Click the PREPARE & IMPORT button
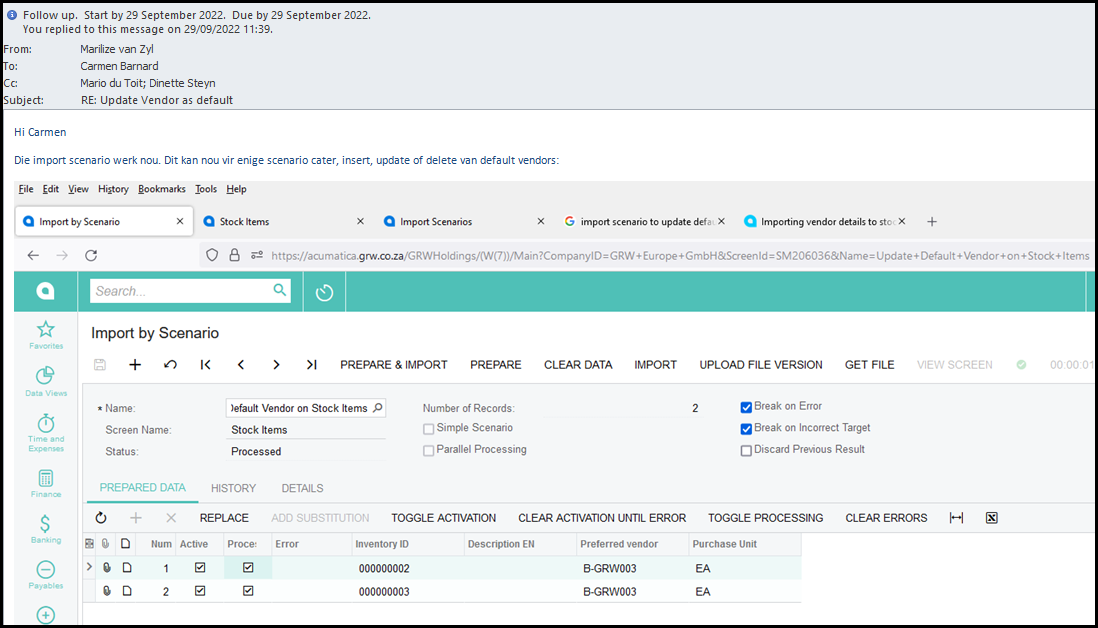 [394, 365]
